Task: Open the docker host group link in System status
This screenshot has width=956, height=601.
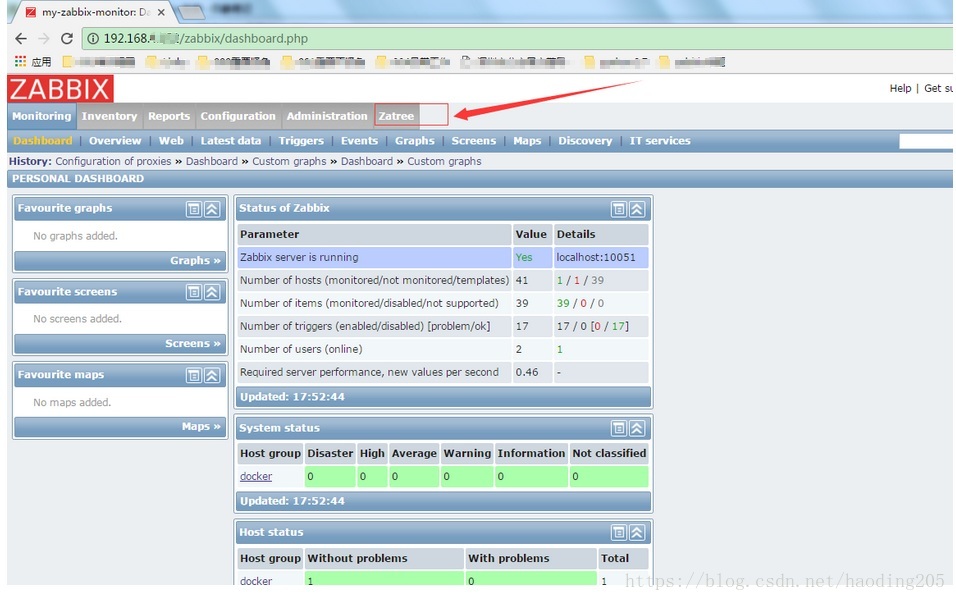Action: click(256, 476)
